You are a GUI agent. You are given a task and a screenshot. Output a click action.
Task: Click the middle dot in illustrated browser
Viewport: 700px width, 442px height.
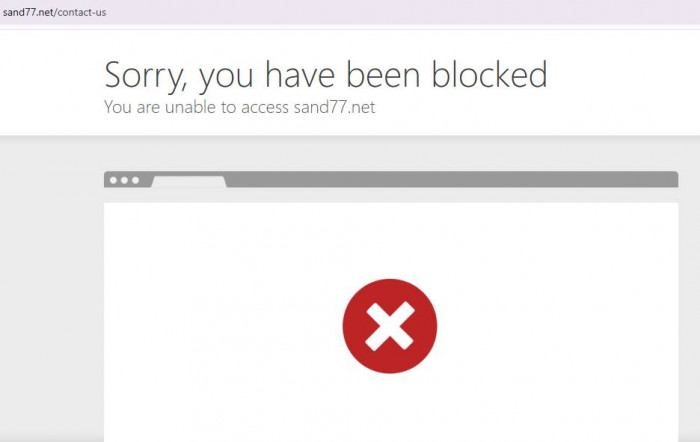coord(125,180)
